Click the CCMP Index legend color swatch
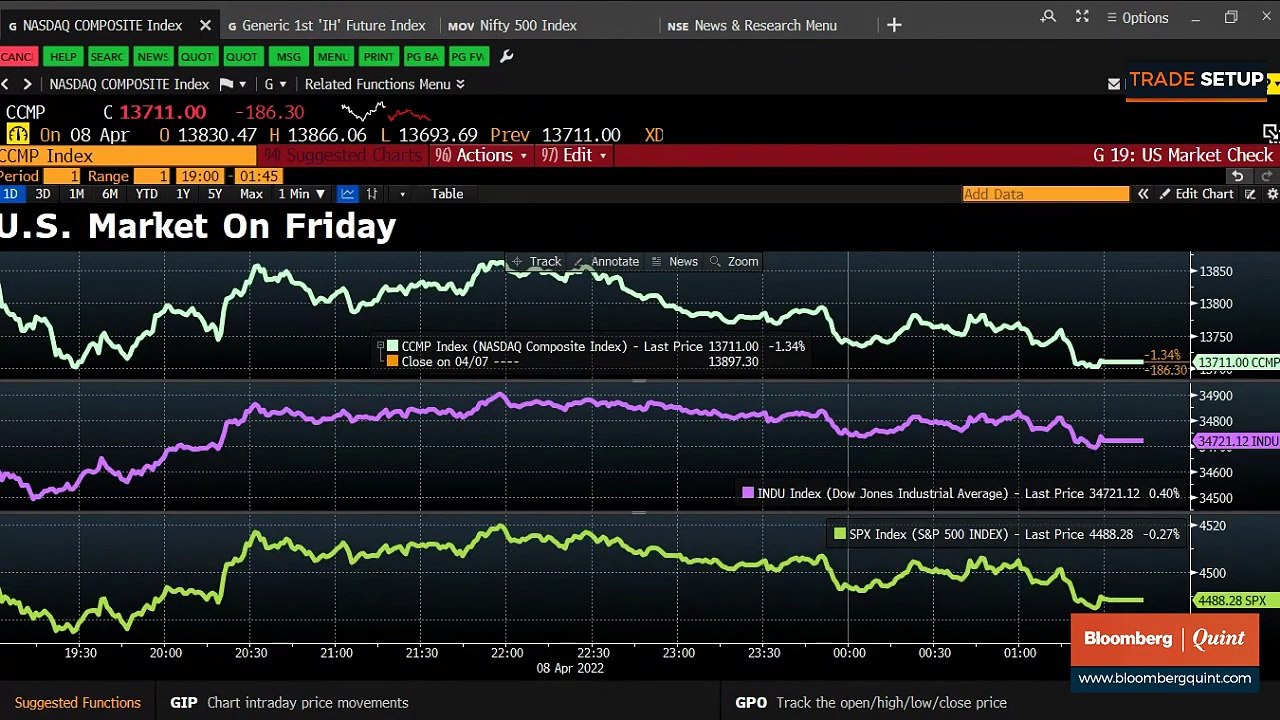Screen dimensions: 1280x720 click(x=393, y=346)
